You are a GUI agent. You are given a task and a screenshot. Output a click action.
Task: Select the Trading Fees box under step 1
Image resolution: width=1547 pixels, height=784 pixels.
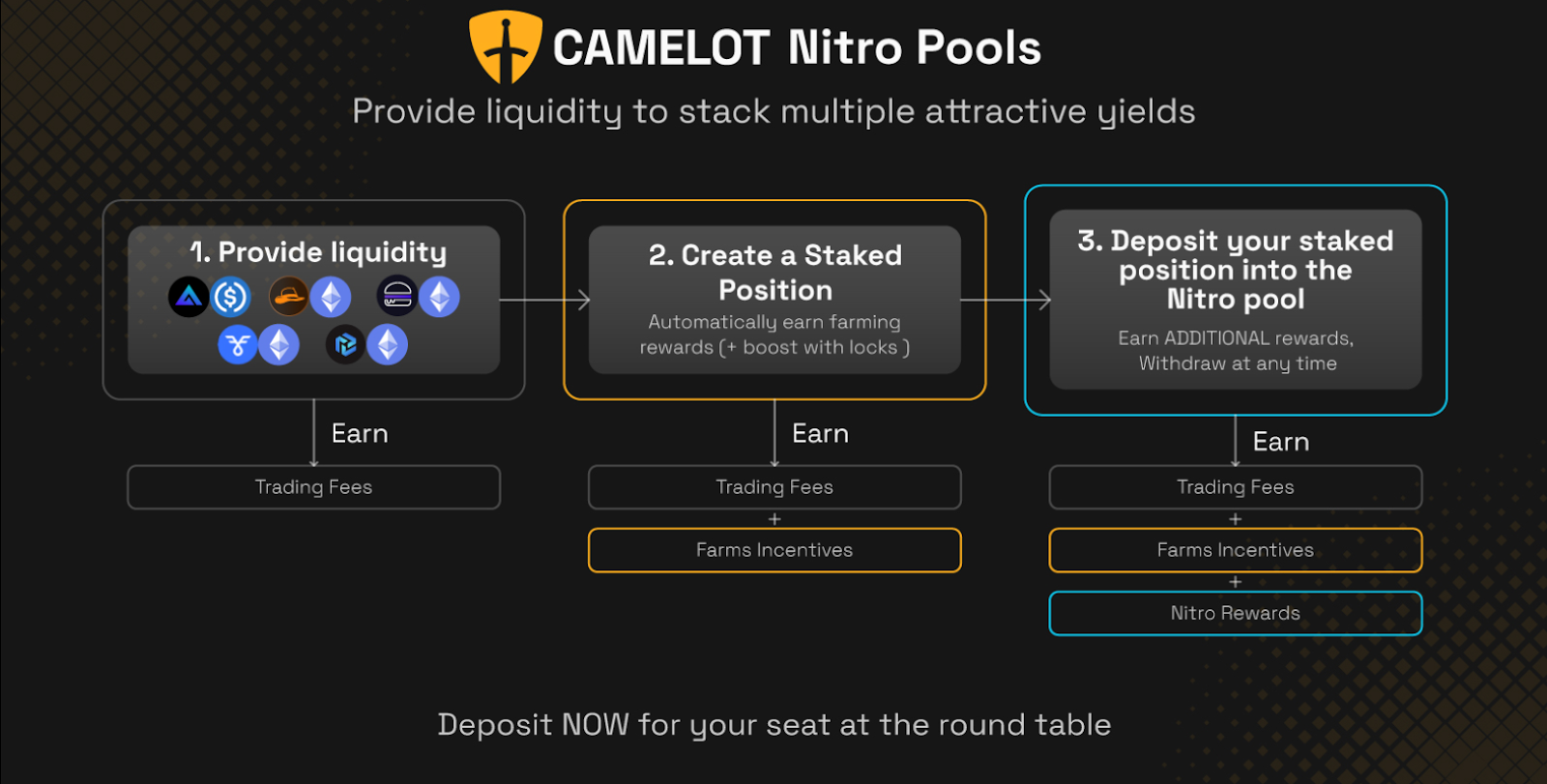tap(313, 487)
